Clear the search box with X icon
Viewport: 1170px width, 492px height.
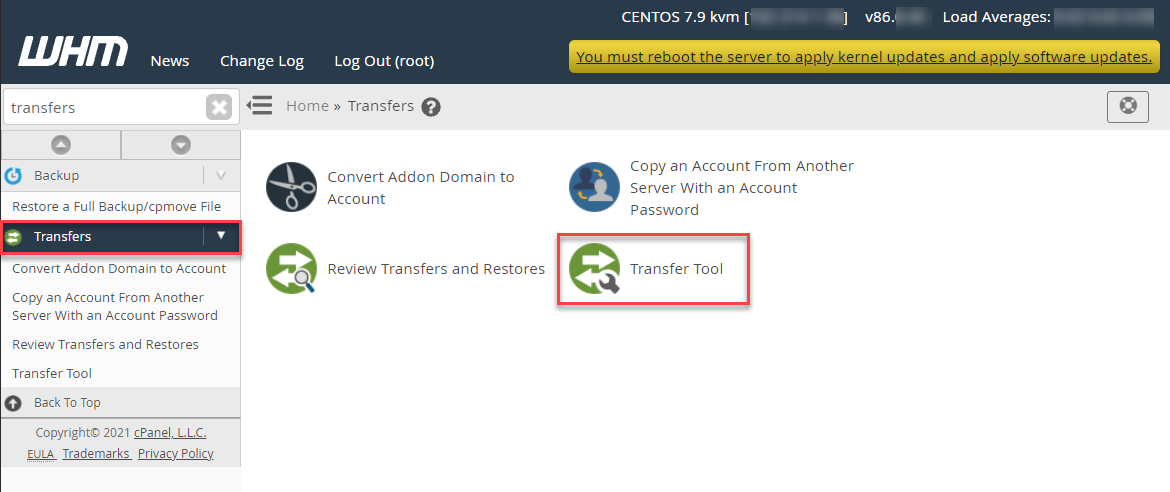219,107
